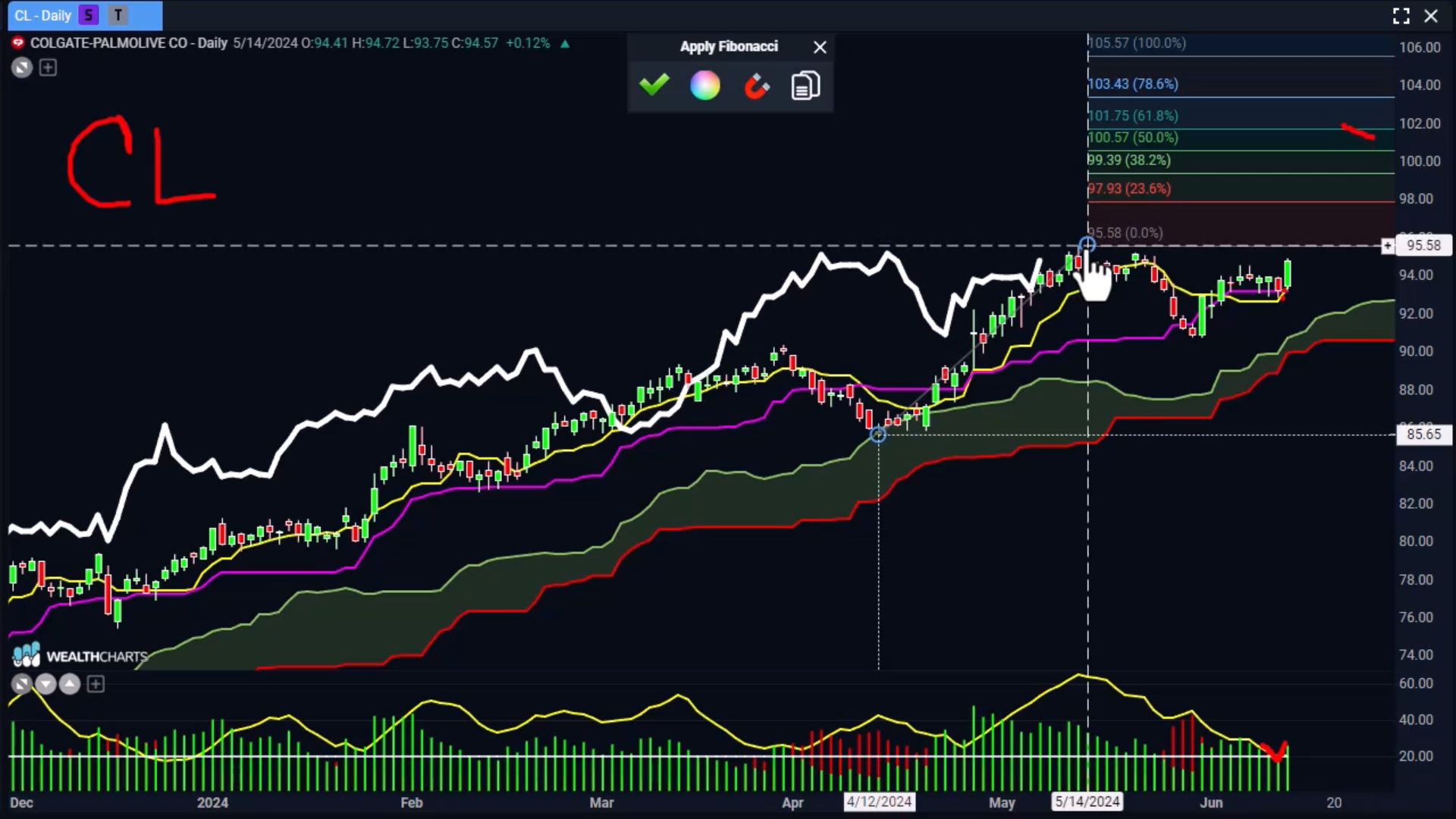Click the 97.93 (23.6%) Fibonacci level label
Screen dimensions: 1456x819
pos(1129,188)
